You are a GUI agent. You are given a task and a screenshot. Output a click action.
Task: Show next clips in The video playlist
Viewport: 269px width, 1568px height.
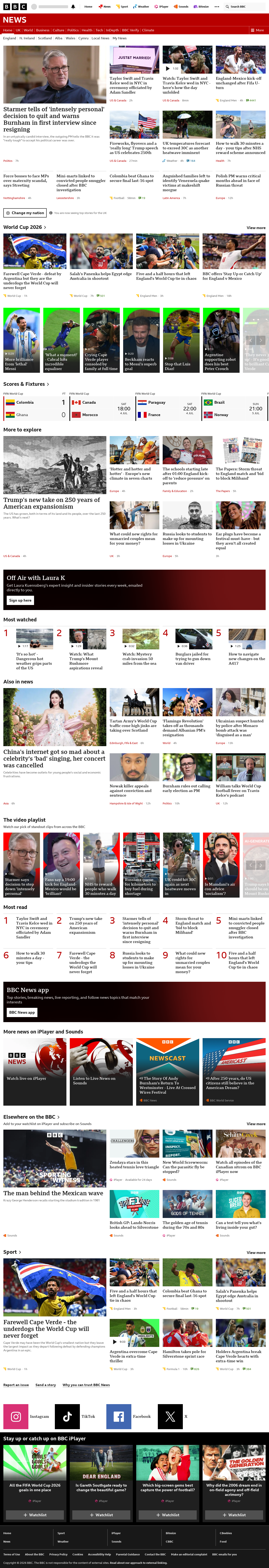260,865
